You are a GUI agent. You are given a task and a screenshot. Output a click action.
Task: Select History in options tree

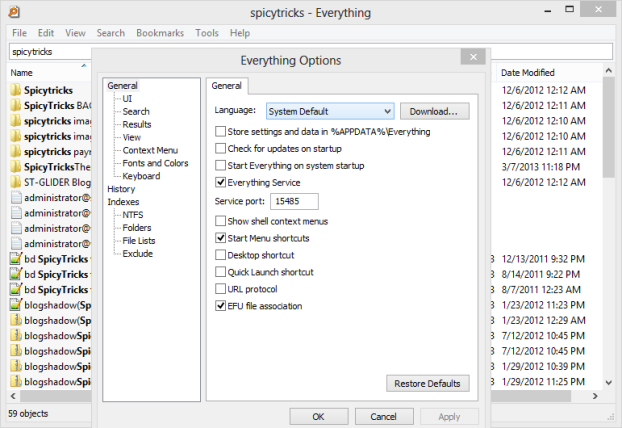pyautogui.click(x=121, y=189)
